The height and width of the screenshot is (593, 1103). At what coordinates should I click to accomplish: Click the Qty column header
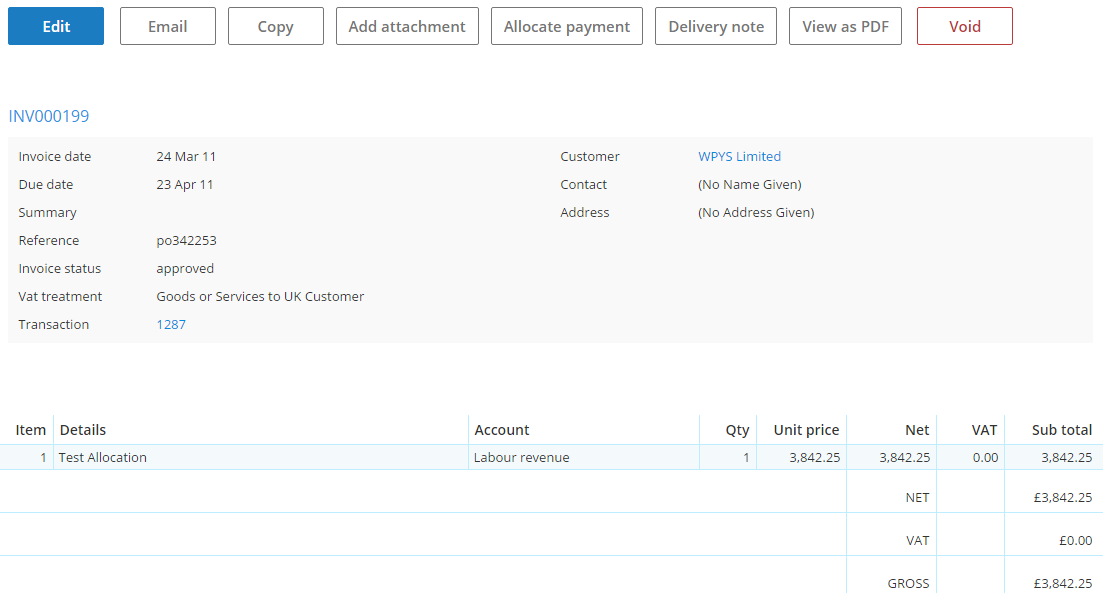(x=737, y=430)
